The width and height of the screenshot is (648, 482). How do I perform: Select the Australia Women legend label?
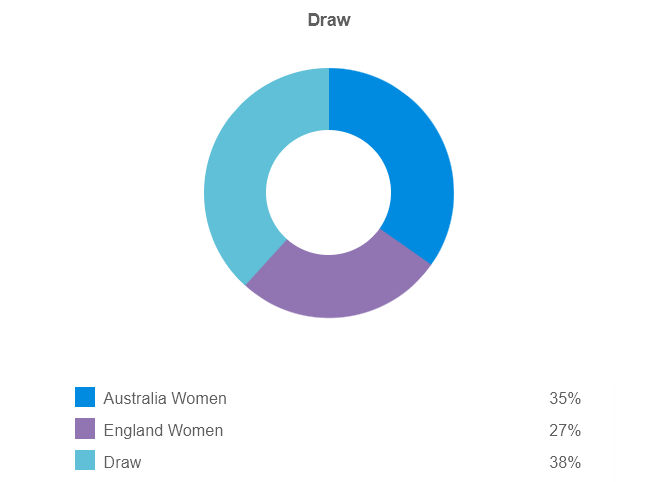click(165, 398)
